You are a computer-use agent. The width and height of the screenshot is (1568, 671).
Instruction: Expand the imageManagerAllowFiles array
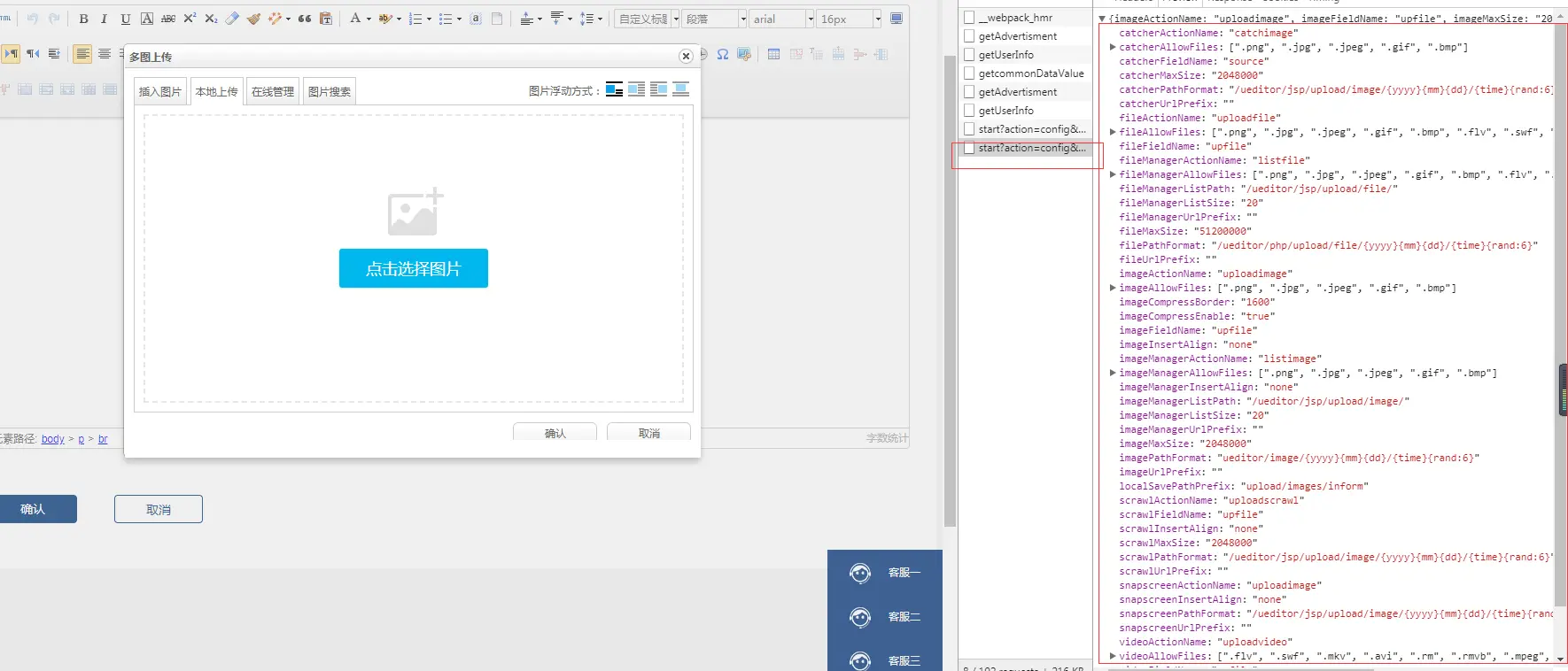click(x=1113, y=373)
